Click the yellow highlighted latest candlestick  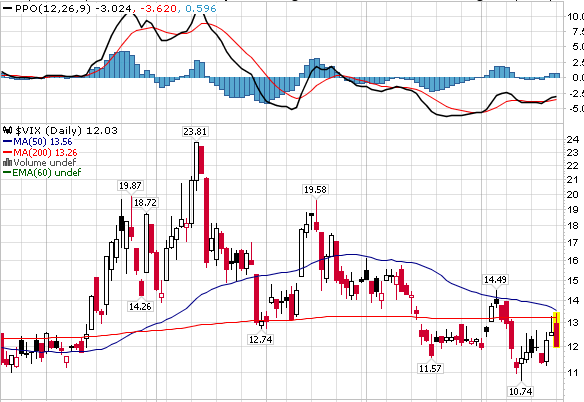[557, 330]
